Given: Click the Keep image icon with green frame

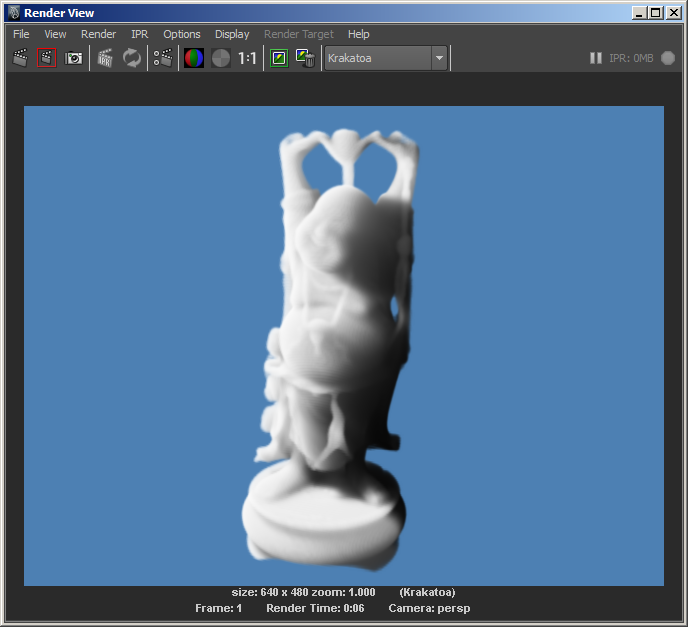Looking at the screenshot, I should 279,58.
